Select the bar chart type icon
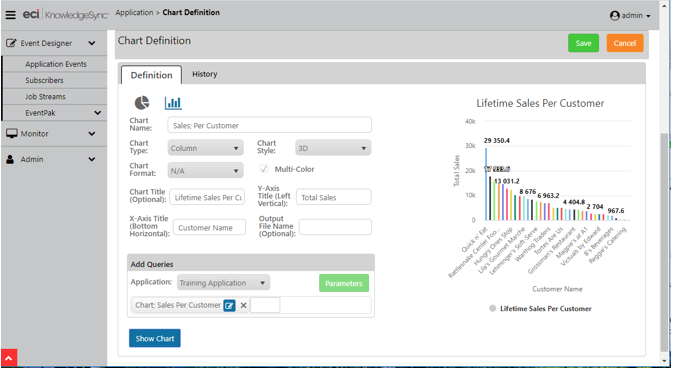 point(173,103)
